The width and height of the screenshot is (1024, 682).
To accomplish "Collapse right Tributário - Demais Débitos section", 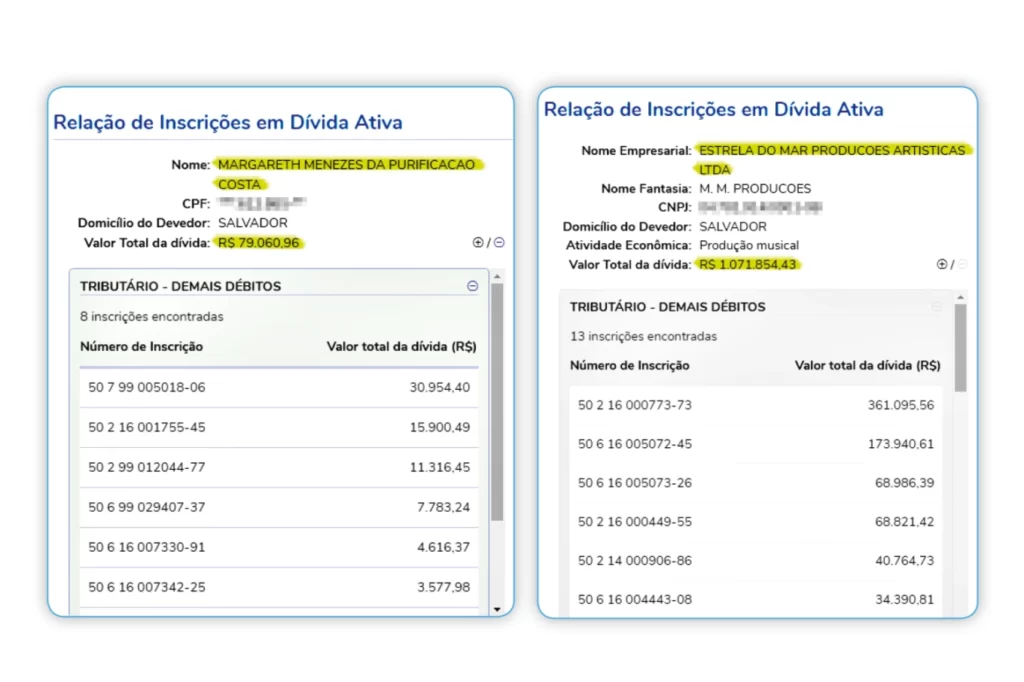I will pos(936,307).
